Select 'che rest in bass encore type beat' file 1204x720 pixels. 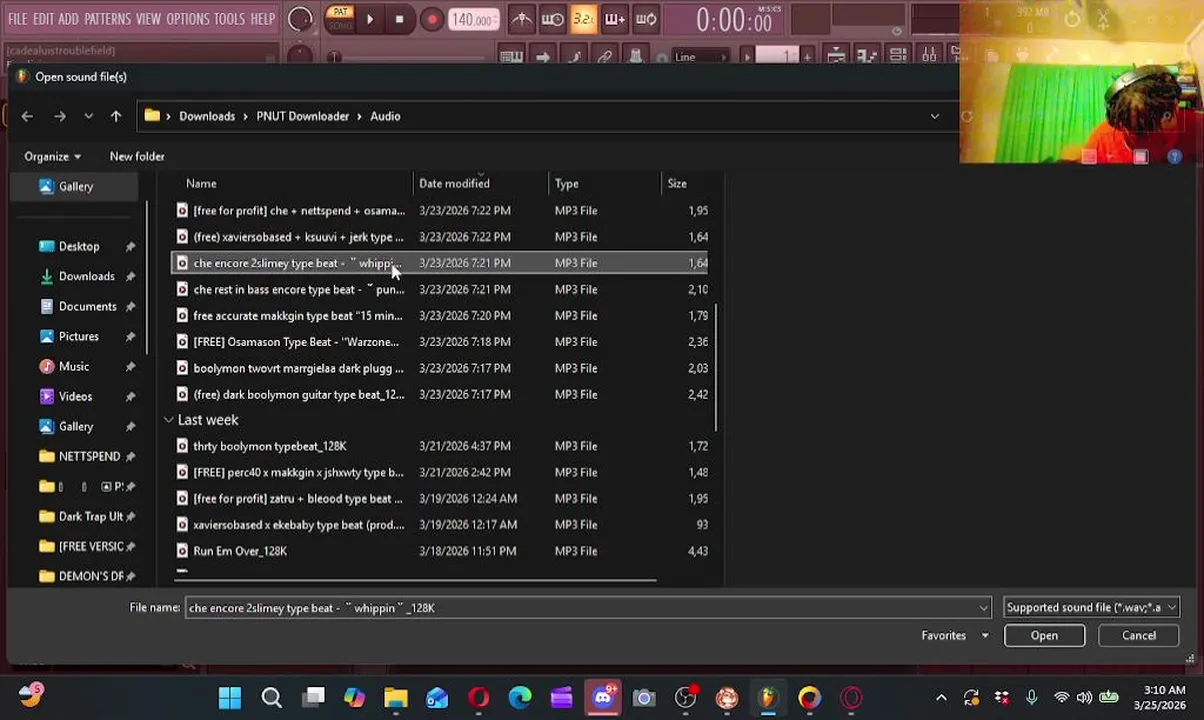pyautogui.click(x=440, y=289)
